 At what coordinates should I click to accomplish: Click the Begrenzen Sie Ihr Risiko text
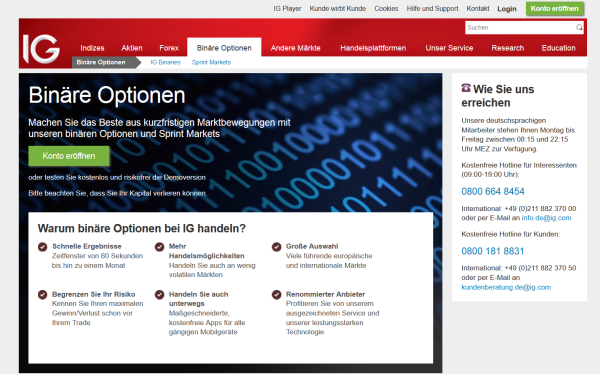tap(94, 294)
